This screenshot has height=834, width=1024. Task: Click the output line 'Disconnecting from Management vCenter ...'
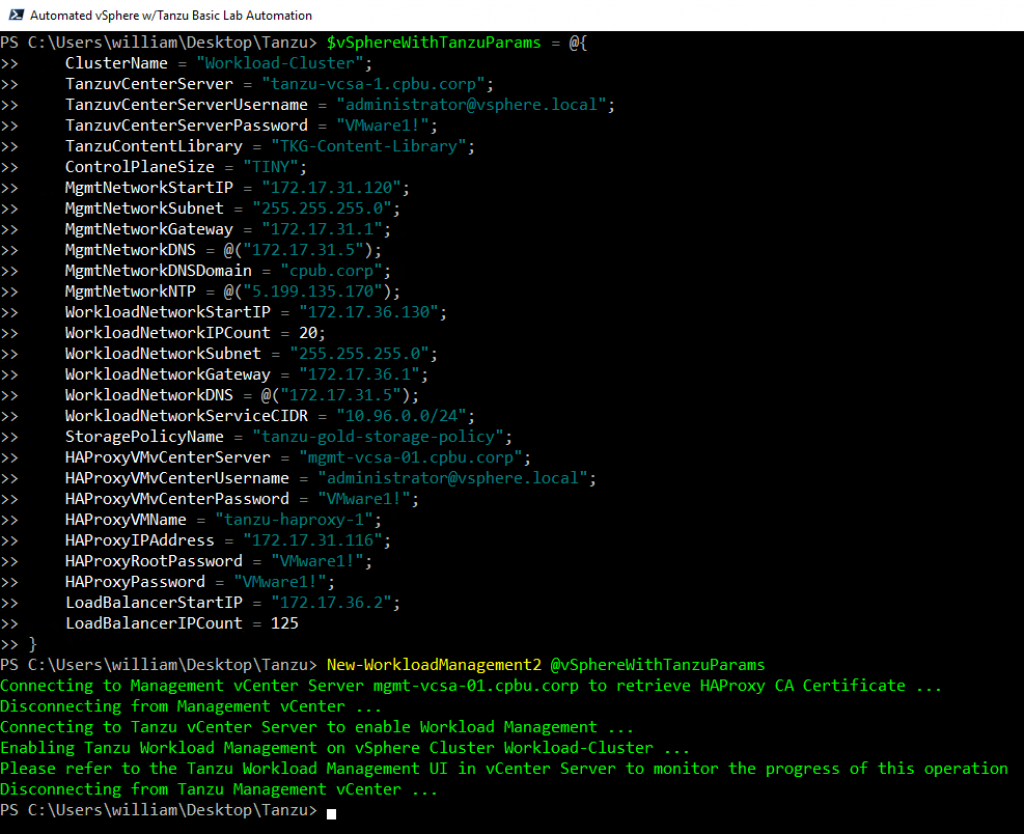pyautogui.click(x=191, y=707)
